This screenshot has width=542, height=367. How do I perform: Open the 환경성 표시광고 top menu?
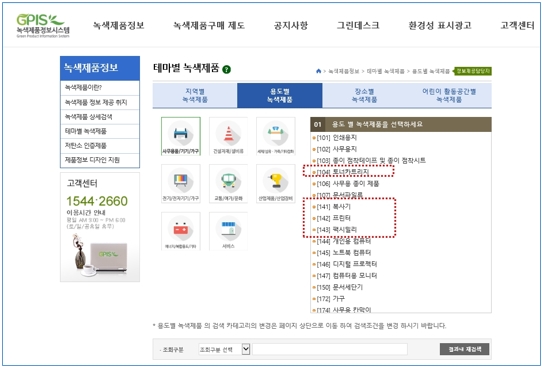(x=440, y=25)
